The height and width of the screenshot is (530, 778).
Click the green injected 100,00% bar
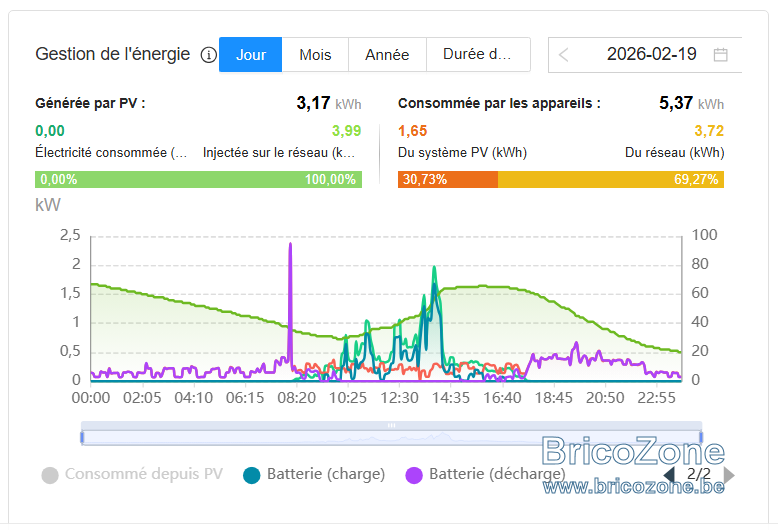pyautogui.click(x=198, y=180)
